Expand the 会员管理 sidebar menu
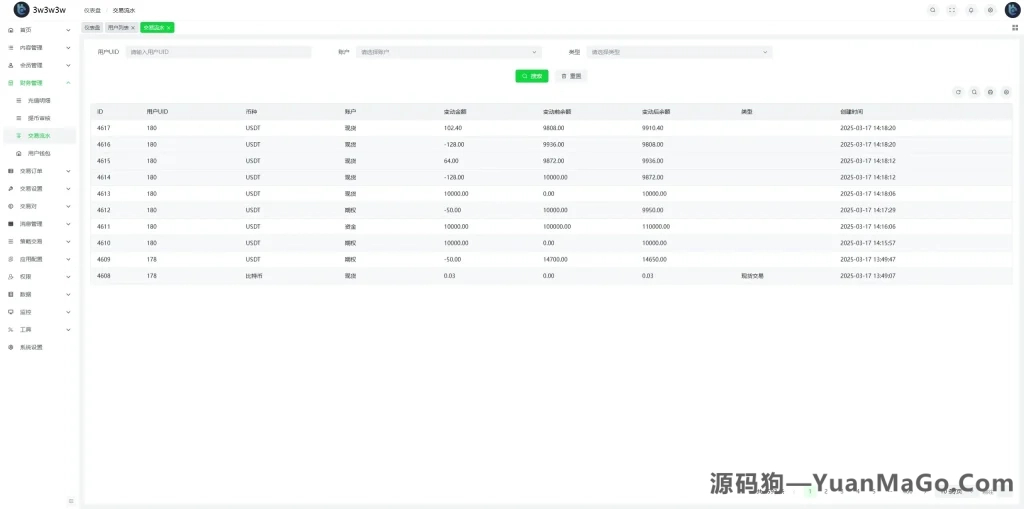Screen dimensions: 1024x509 tap(39, 65)
